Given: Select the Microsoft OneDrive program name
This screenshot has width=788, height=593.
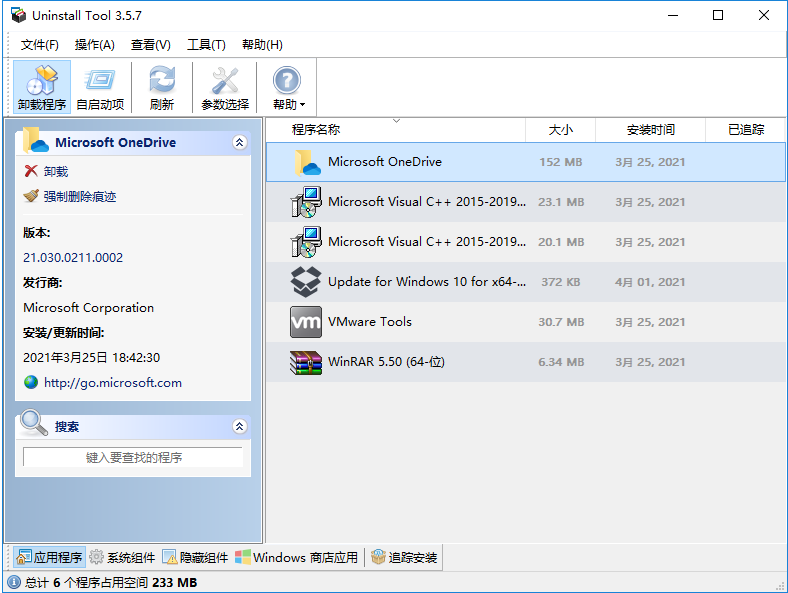Looking at the screenshot, I should 385,162.
